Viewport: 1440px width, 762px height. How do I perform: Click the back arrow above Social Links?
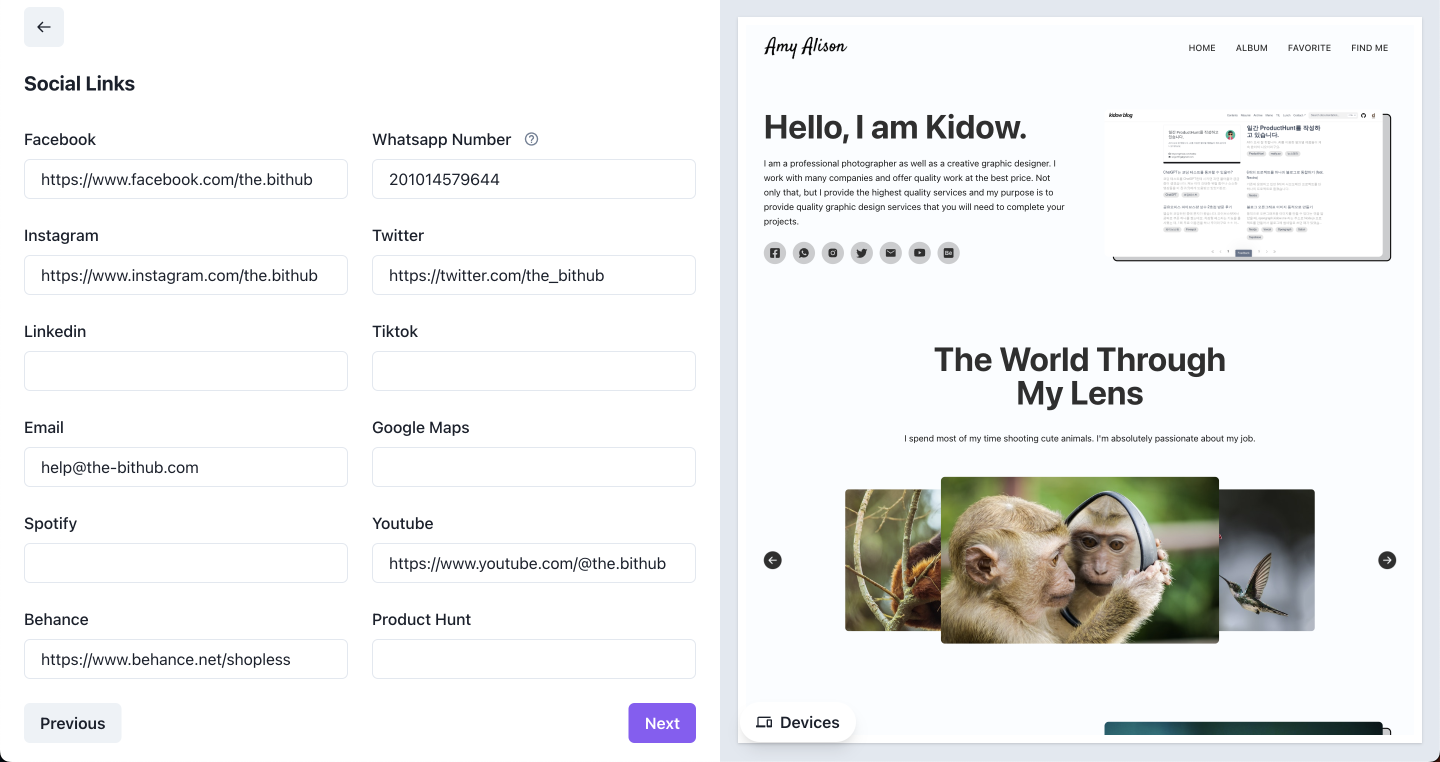pos(44,27)
